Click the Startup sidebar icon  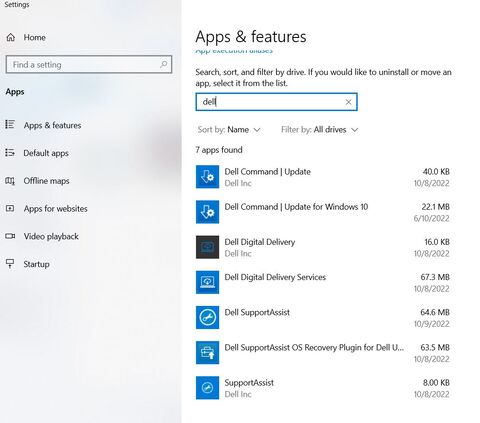10,264
